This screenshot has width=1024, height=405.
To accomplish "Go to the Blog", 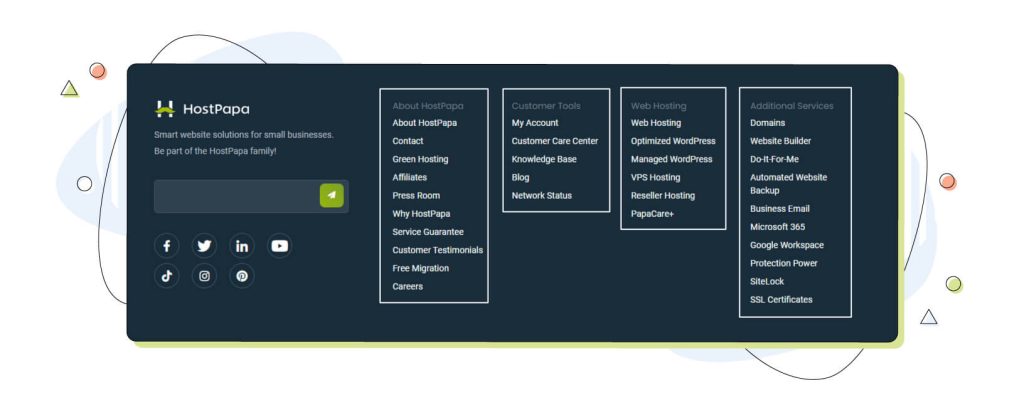I will tap(520, 178).
